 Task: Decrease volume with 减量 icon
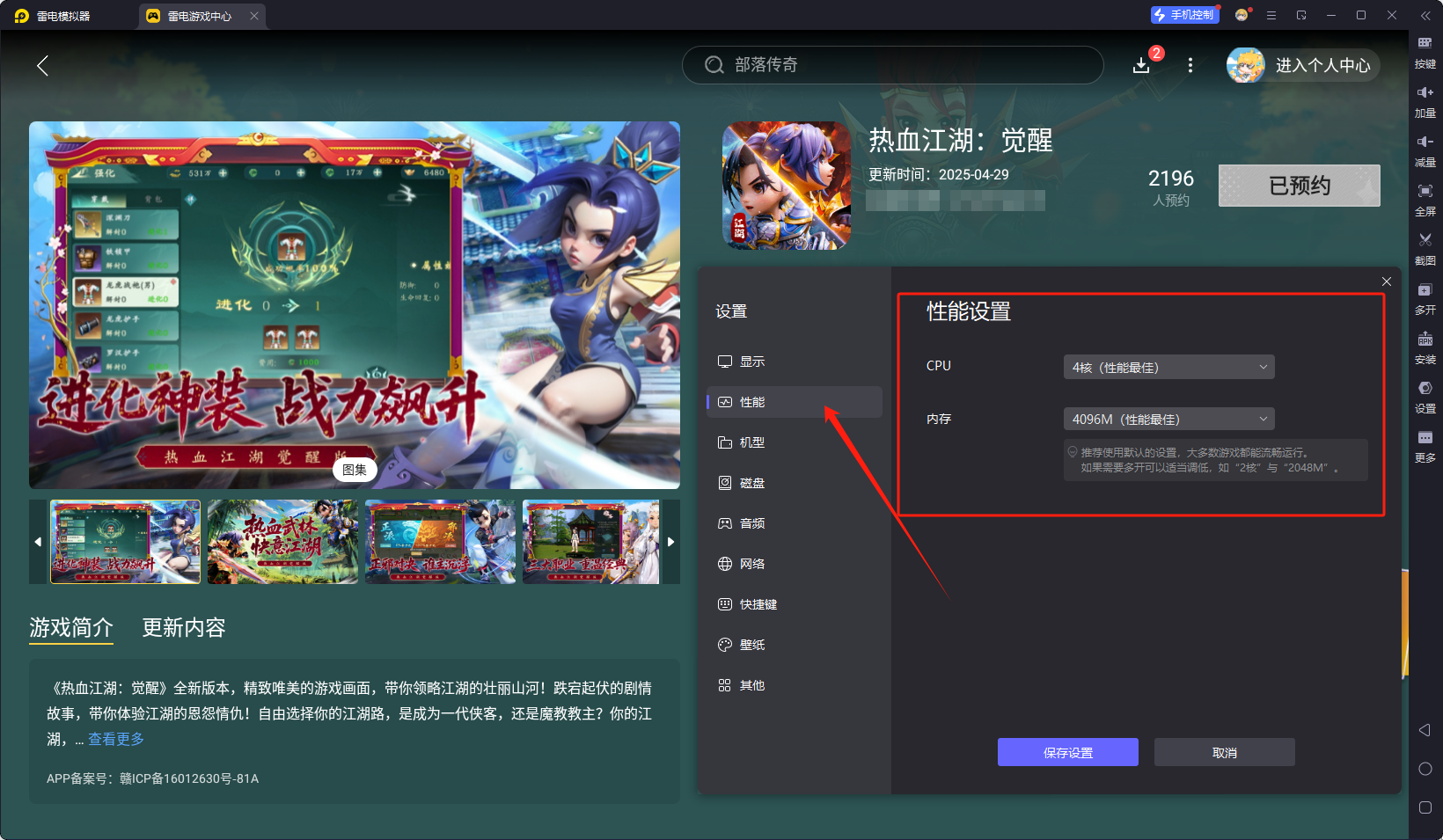pyautogui.click(x=1425, y=151)
